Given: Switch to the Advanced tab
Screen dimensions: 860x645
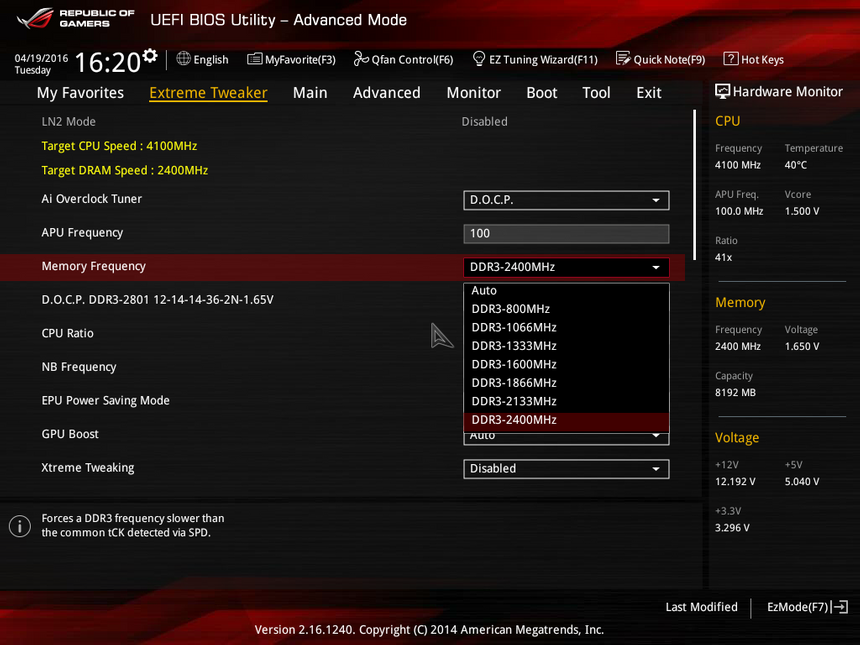Looking at the screenshot, I should coord(386,93).
